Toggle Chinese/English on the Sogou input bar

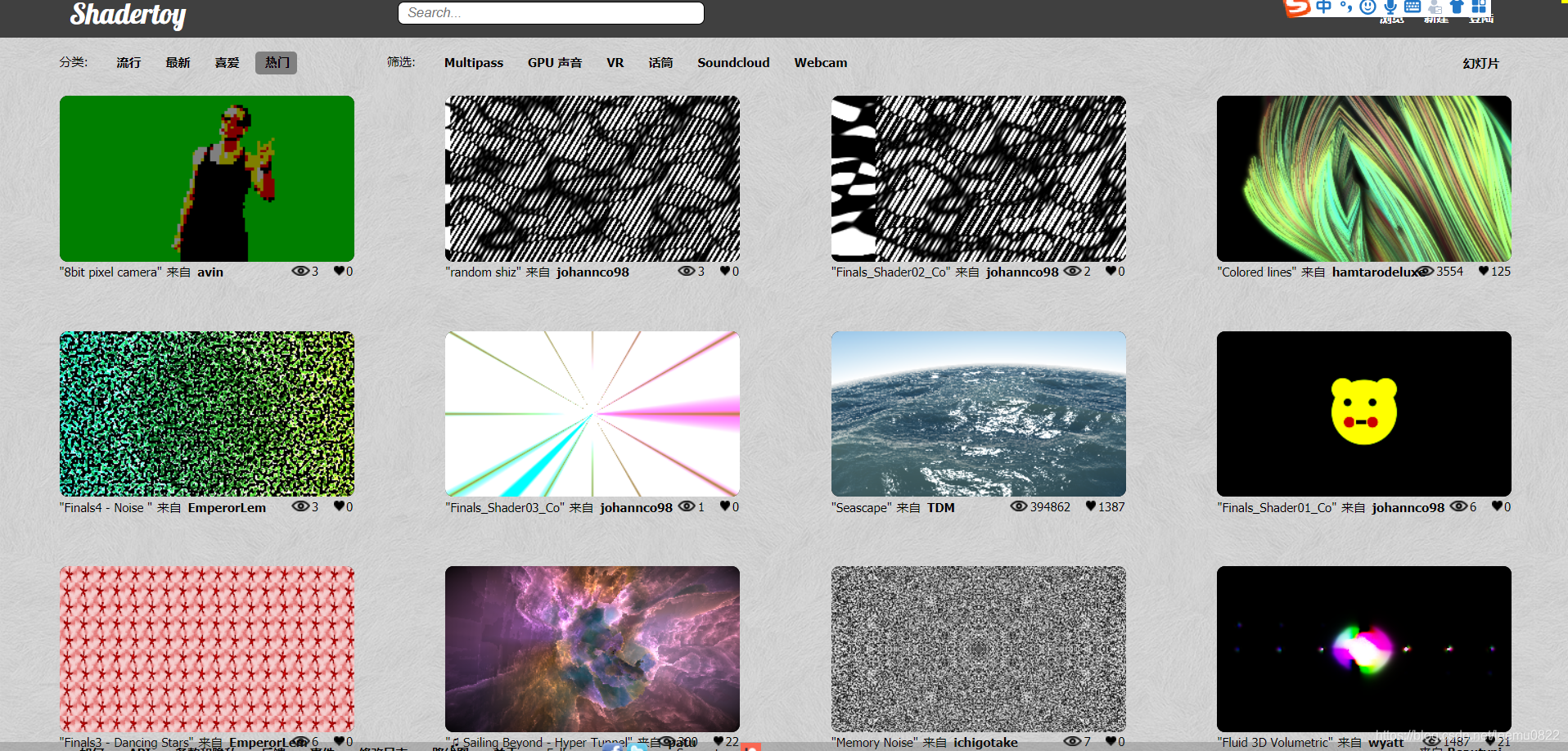click(1325, 7)
